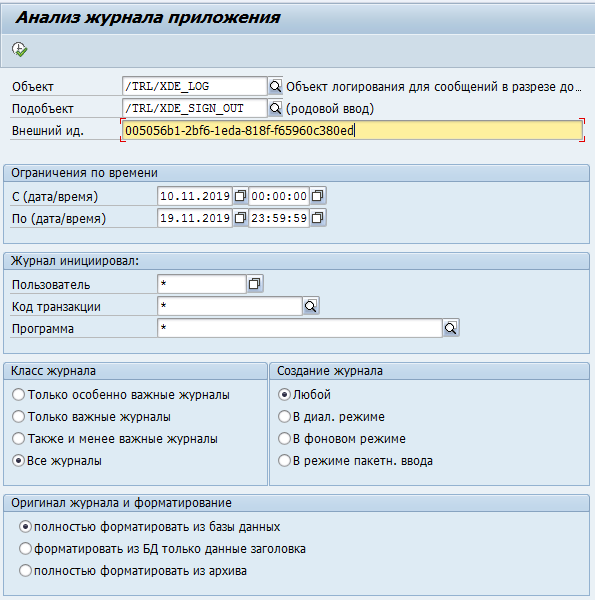Screen dimensions: 595x600
Task: Select 'В диал. режиме' radio button
Action: [284, 416]
